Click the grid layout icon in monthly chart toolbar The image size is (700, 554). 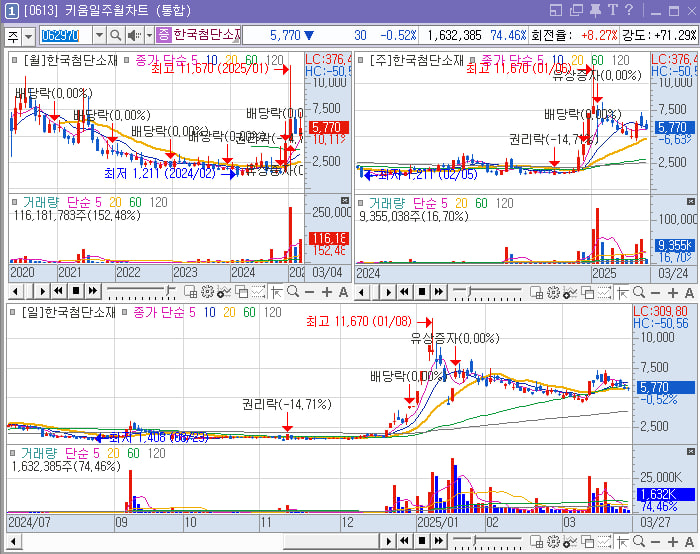(x=191, y=292)
